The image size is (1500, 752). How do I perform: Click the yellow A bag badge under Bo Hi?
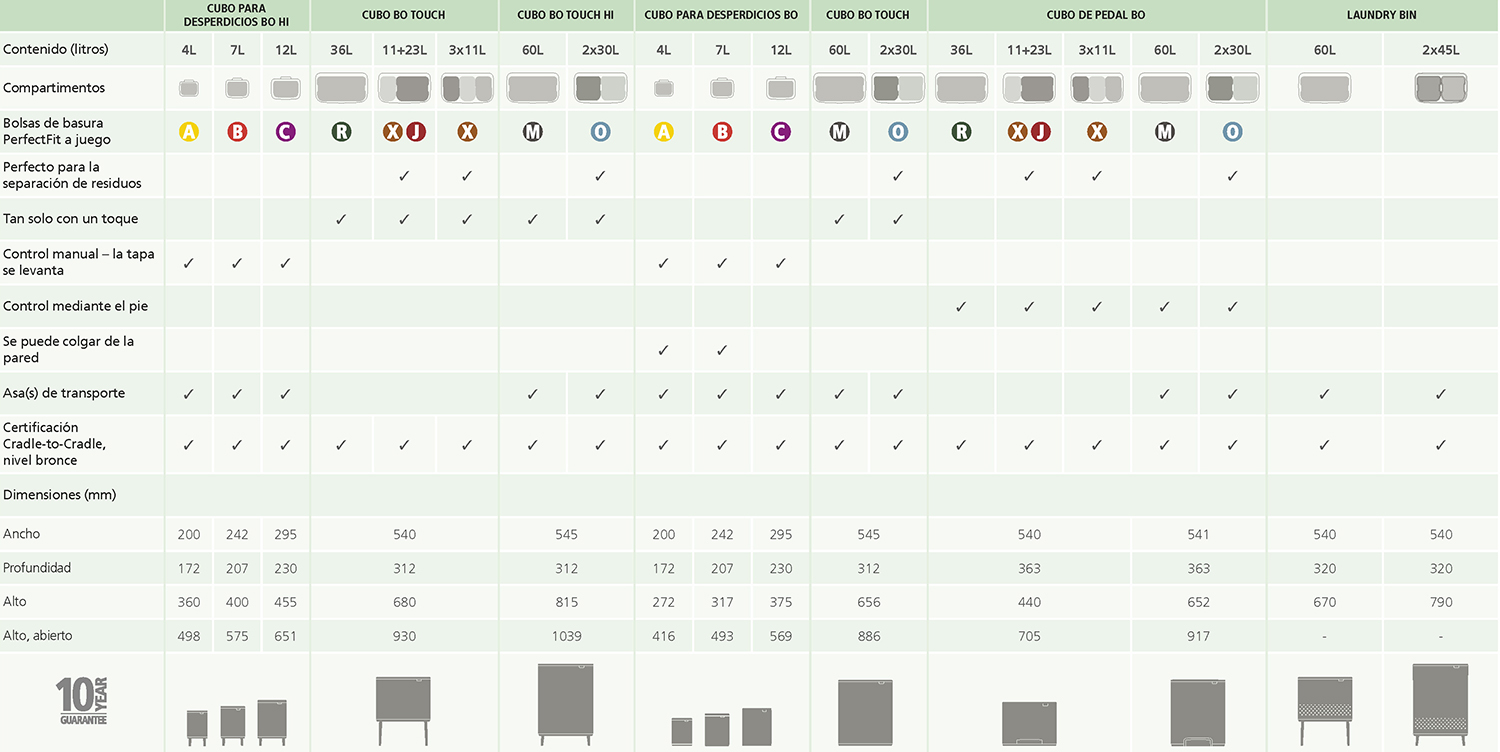point(188,131)
